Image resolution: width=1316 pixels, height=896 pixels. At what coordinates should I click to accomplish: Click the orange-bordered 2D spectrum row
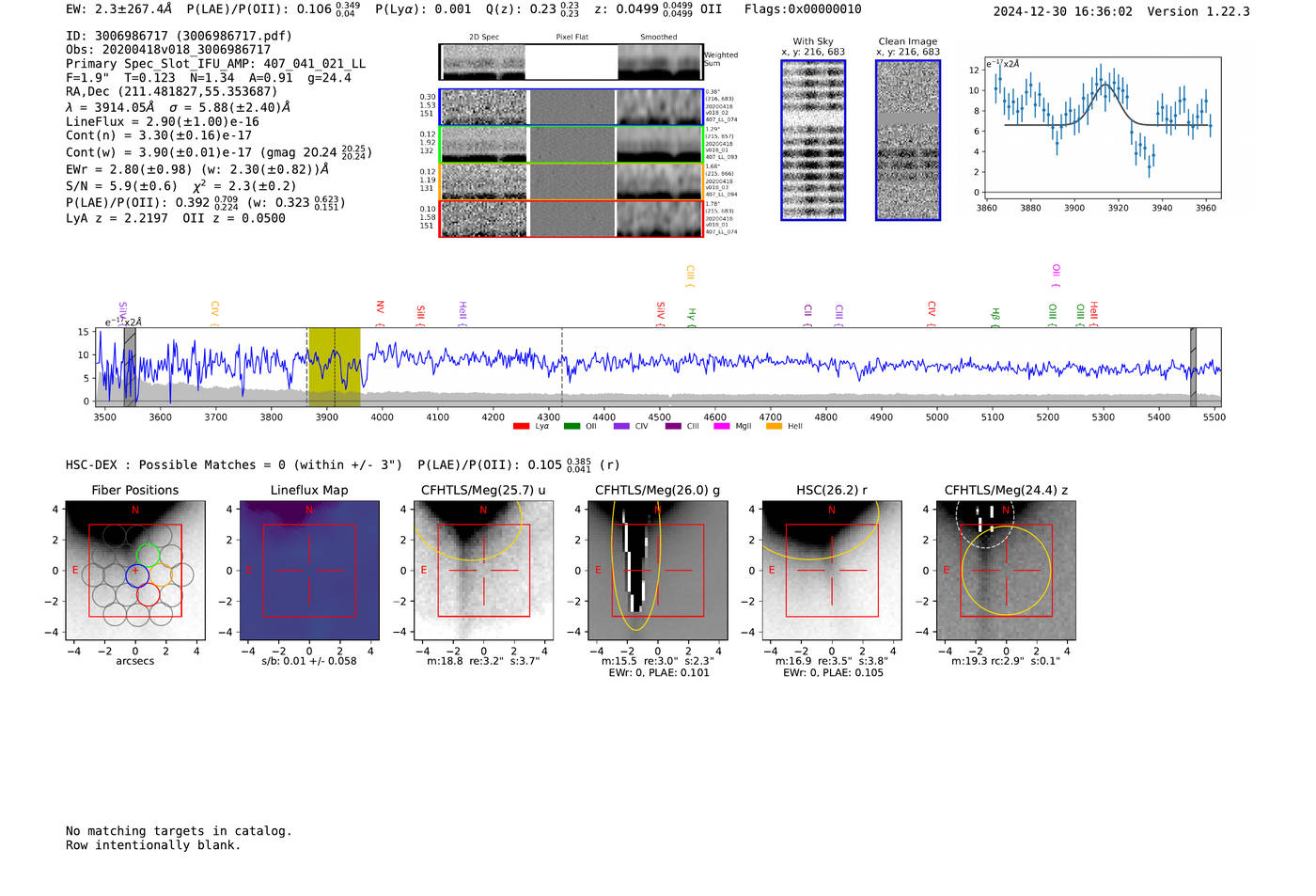pyautogui.click(x=572, y=181)
